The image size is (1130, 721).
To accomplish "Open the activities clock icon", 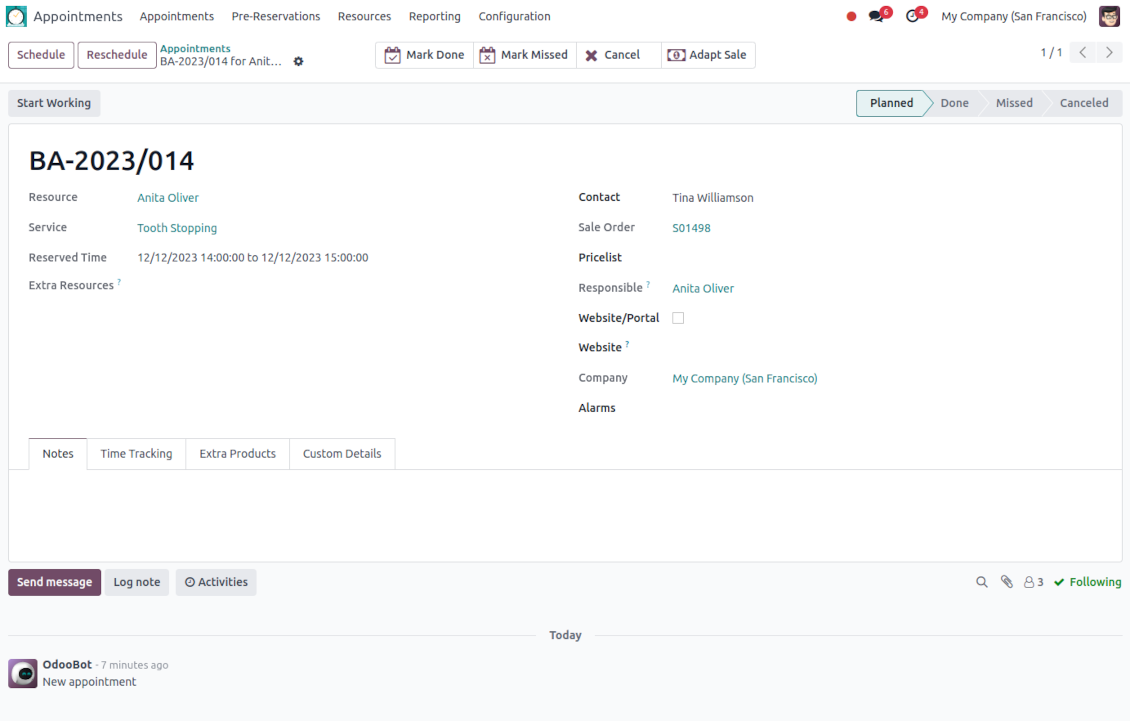I will point(913,17).
